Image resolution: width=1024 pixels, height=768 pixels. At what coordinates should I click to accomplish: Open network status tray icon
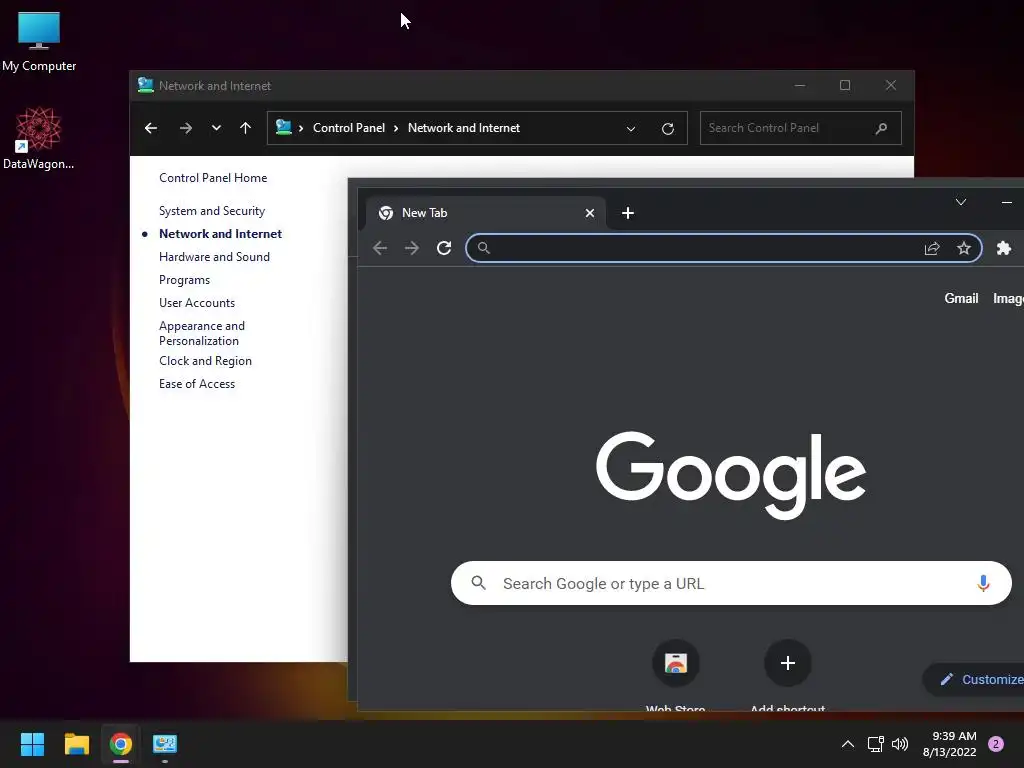(x=875, y=744)
